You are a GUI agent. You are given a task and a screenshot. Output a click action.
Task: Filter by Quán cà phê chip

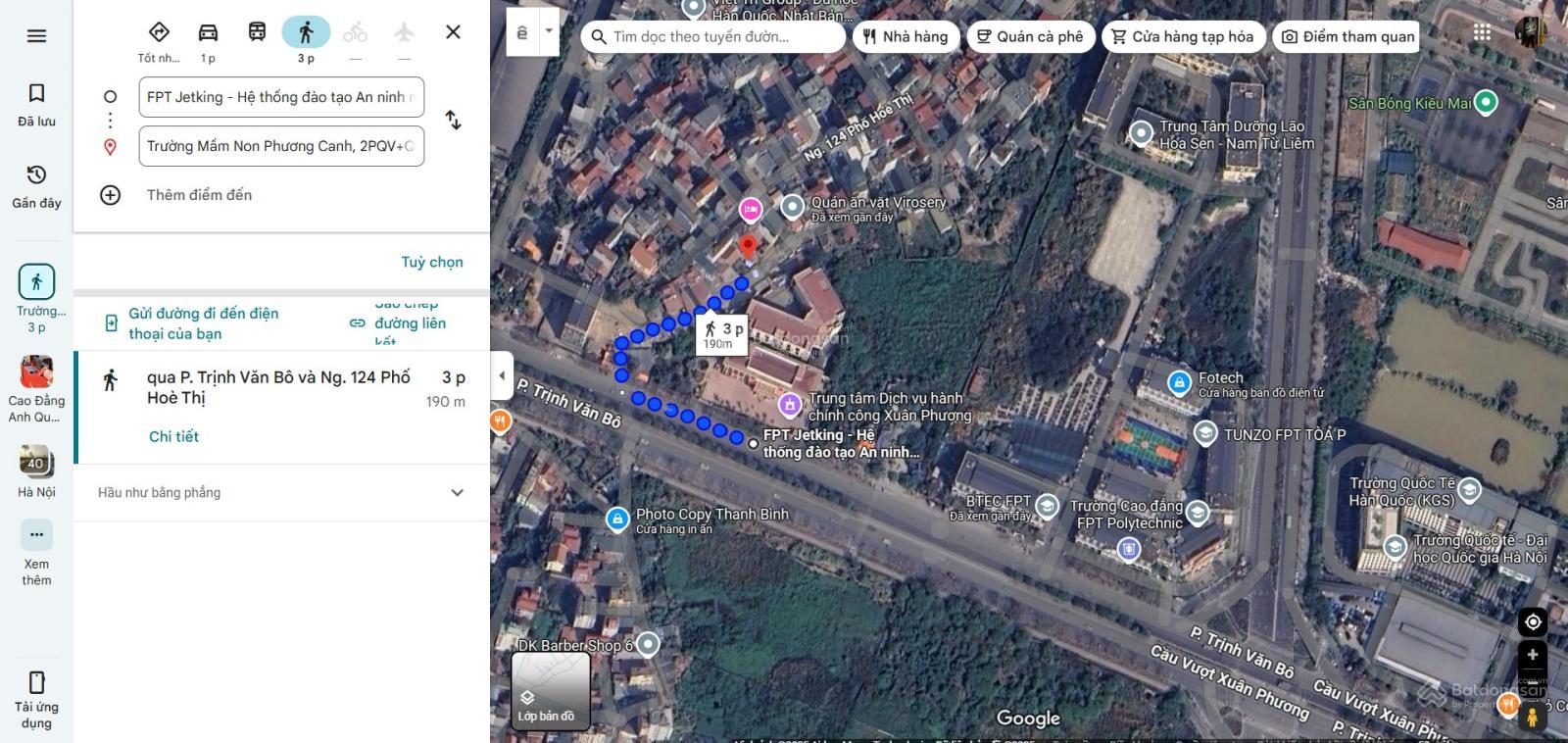pyautogui.click(x=1030, y=37)
